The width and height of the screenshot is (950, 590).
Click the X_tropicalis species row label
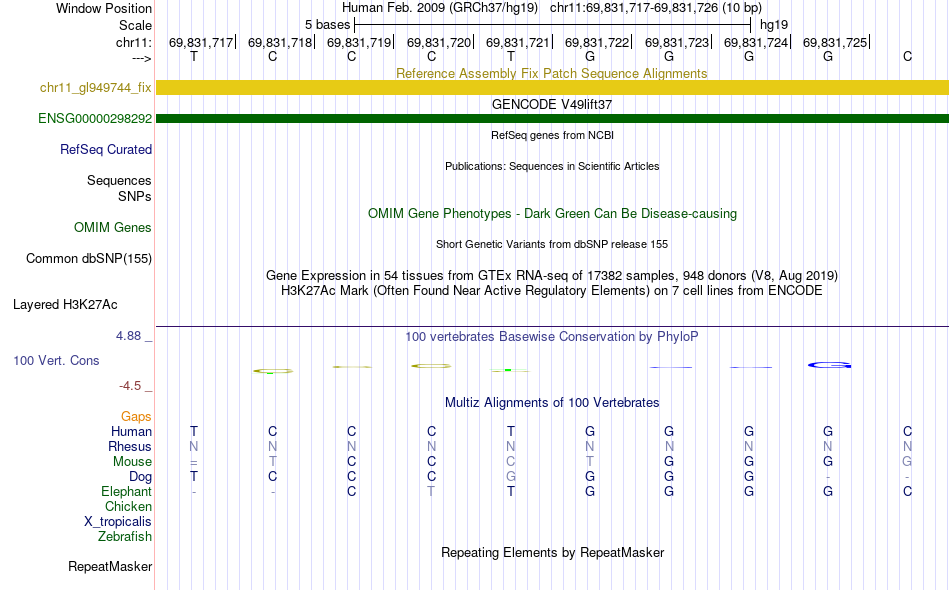coord(118,522)
